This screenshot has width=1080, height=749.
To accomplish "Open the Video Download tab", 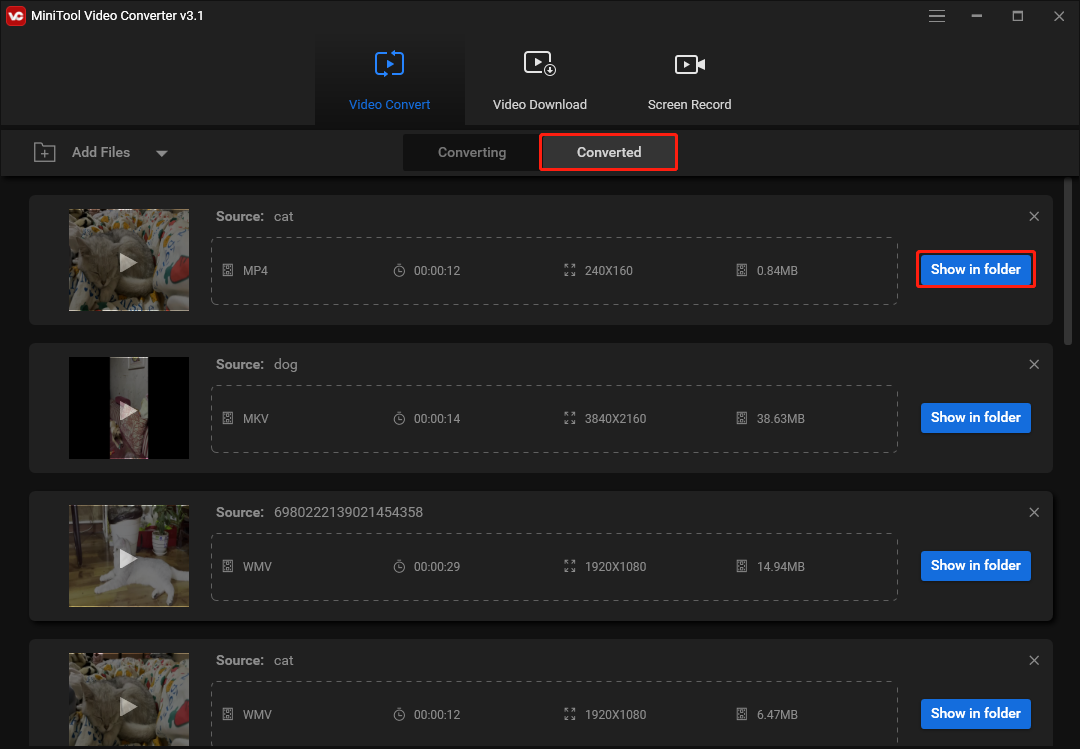I will pyautogui.click(x=539, y=81).
